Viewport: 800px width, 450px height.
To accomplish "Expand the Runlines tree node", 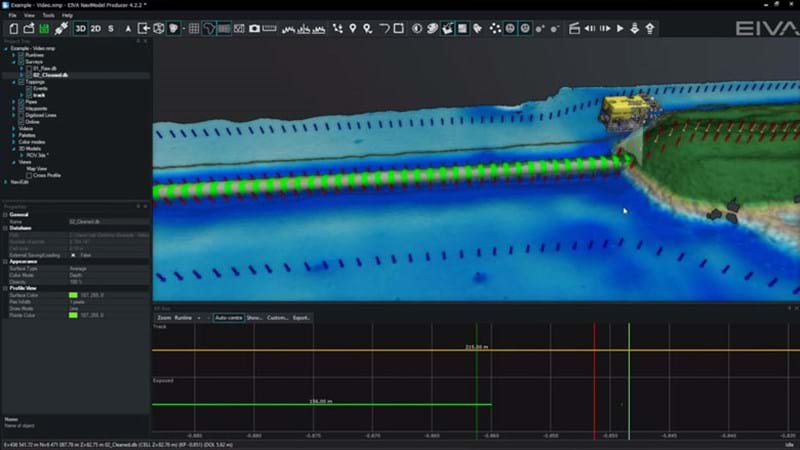I will pos(14,55).
